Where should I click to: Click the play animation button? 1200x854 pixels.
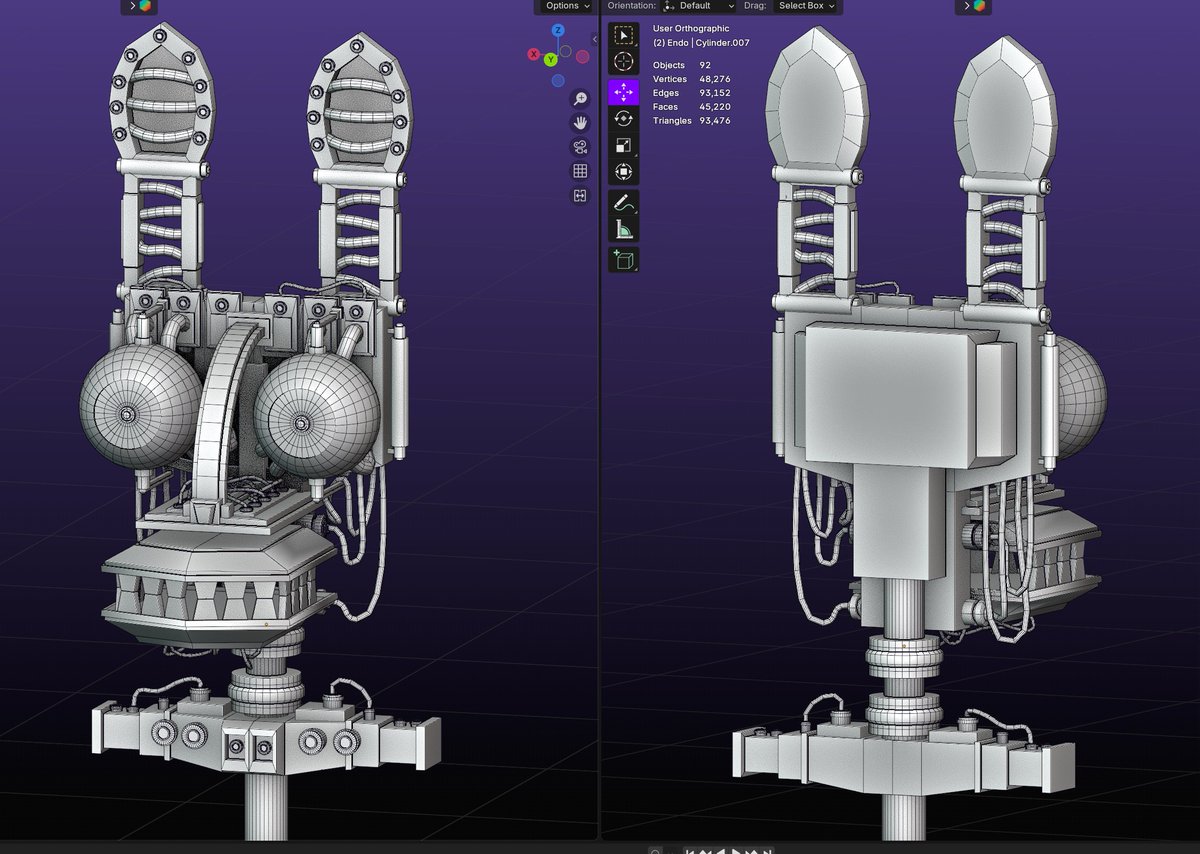(737, 851)
